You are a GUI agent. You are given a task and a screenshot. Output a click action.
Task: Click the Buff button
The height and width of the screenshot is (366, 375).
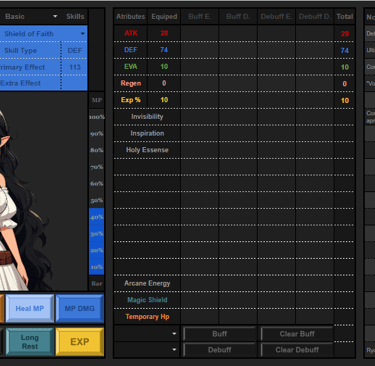(219, 334)
